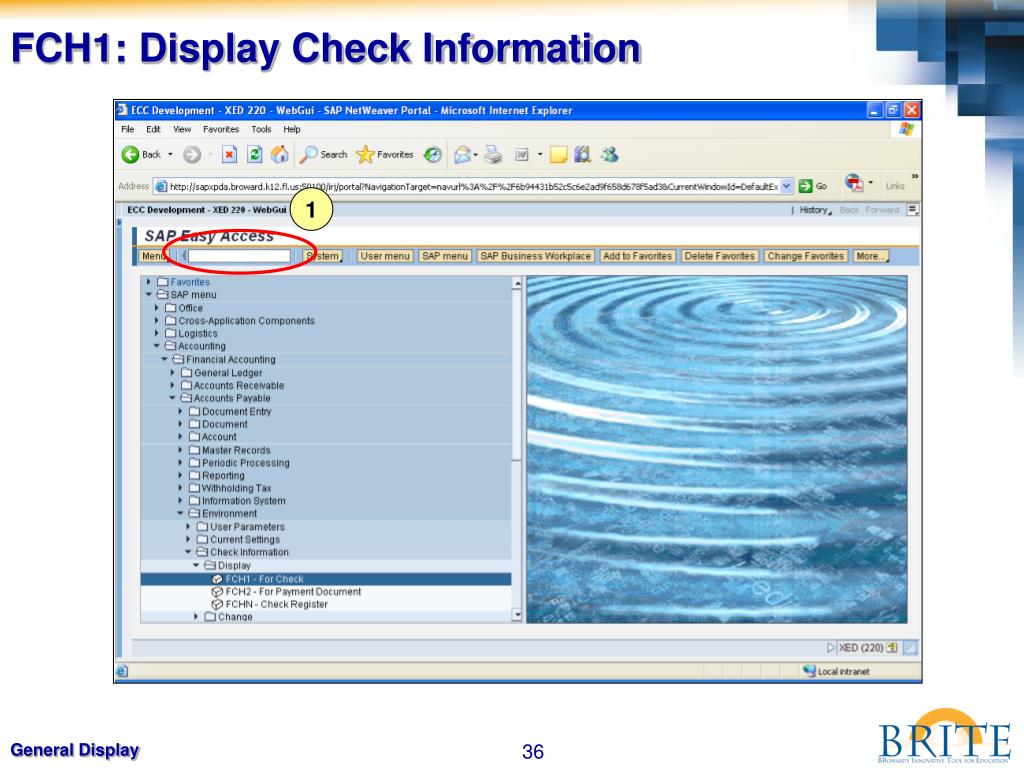Image resolution: width=1024 pixels, height=768 pixels.
Task: Click the Edit with Word icon
Action: 522,155
